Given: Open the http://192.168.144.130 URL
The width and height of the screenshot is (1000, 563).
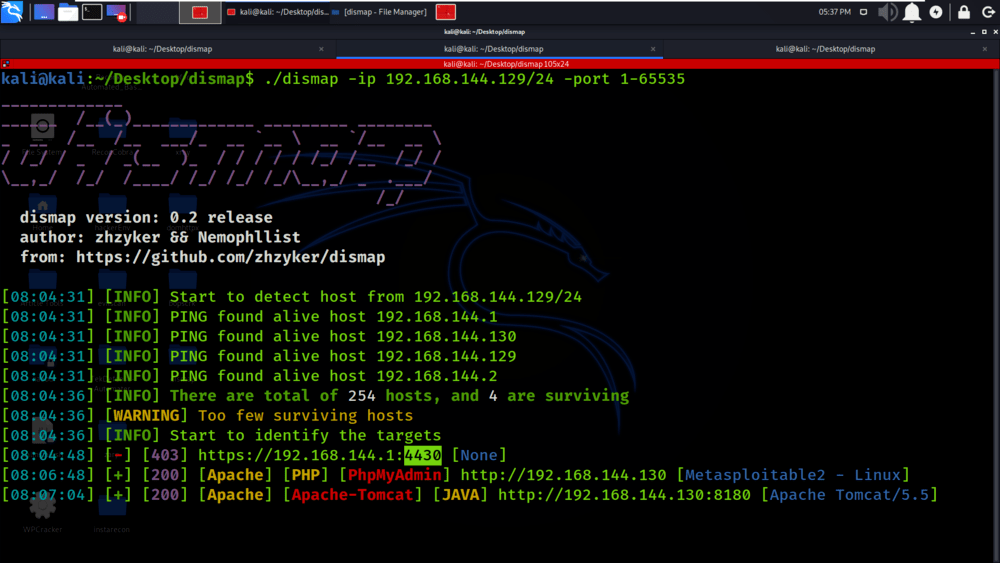Looking at the screenshot, I should click(563, 475).
